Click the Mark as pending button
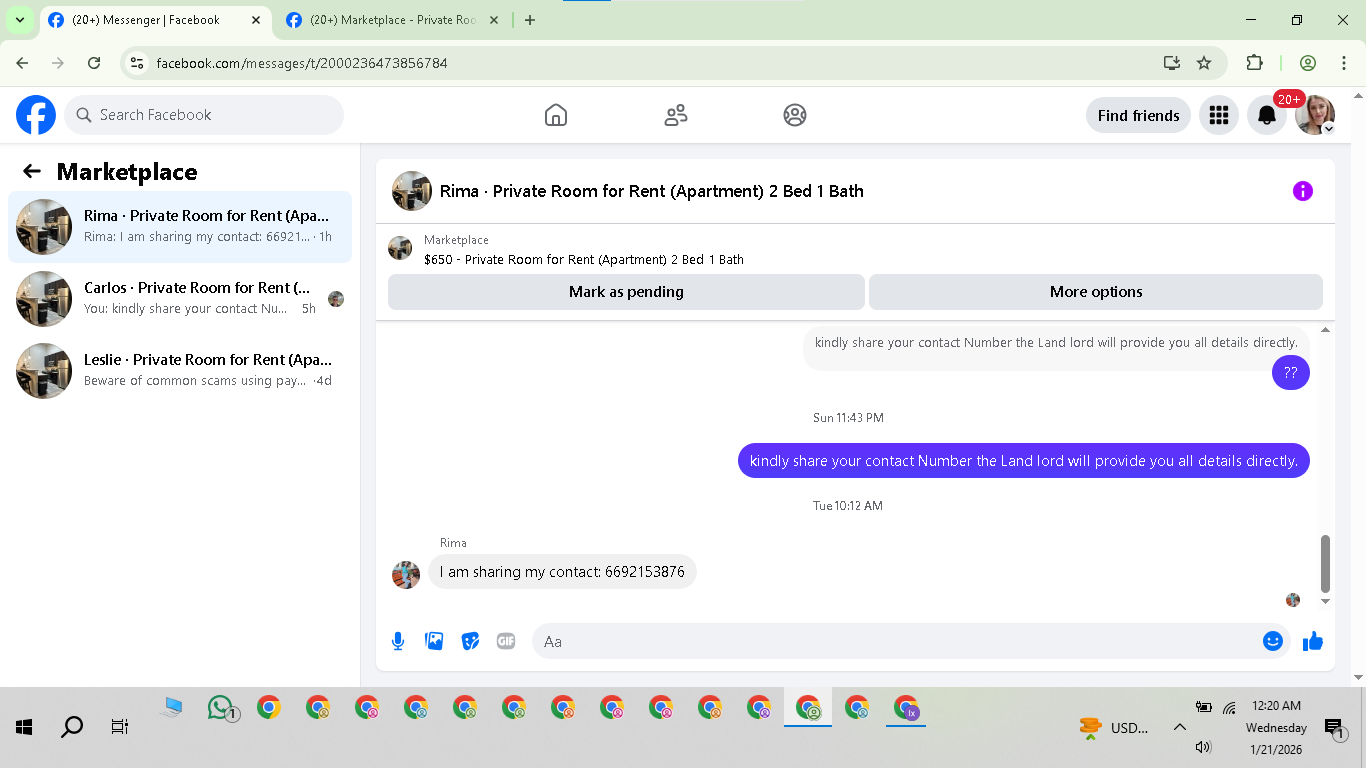The image size is (1366, 768). (626, 292)
